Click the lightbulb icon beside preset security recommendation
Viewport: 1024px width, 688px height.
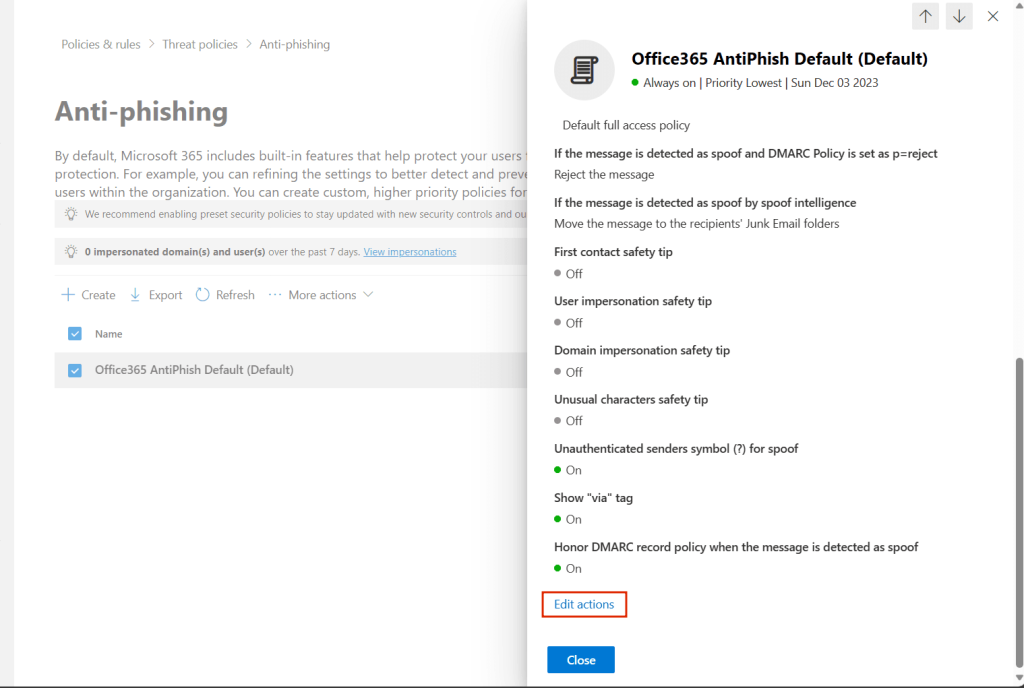[71, 214]
